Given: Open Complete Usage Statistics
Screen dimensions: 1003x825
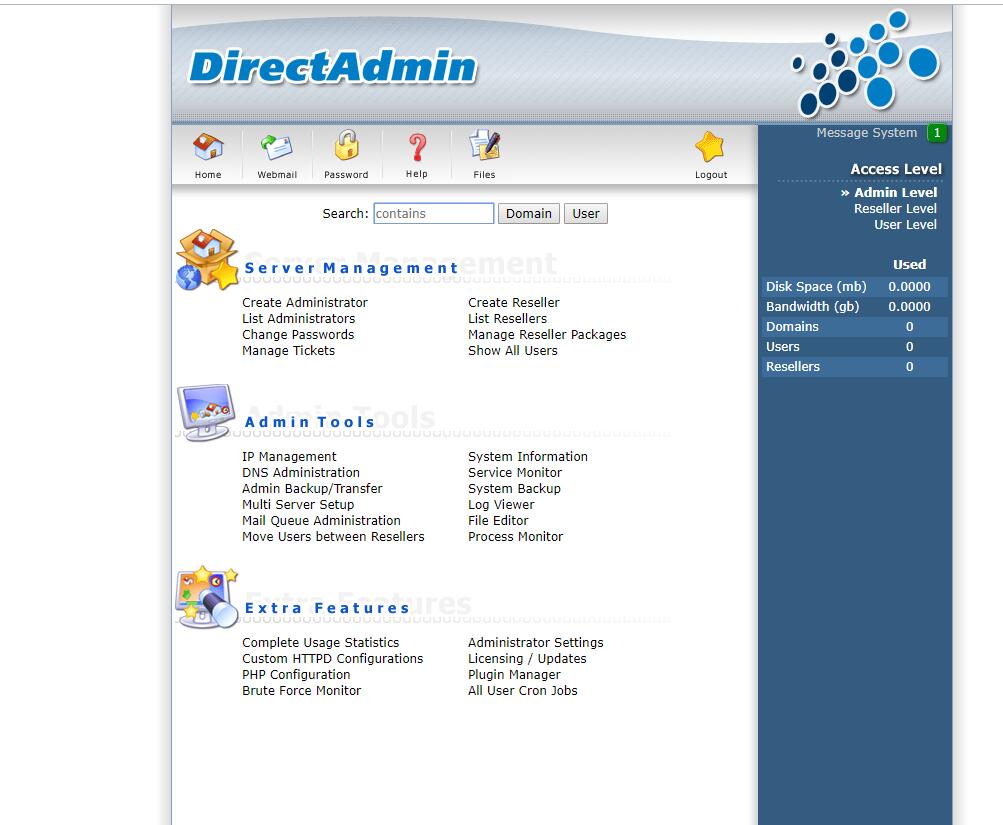Looking at the screenshot, I should [320, 643].
